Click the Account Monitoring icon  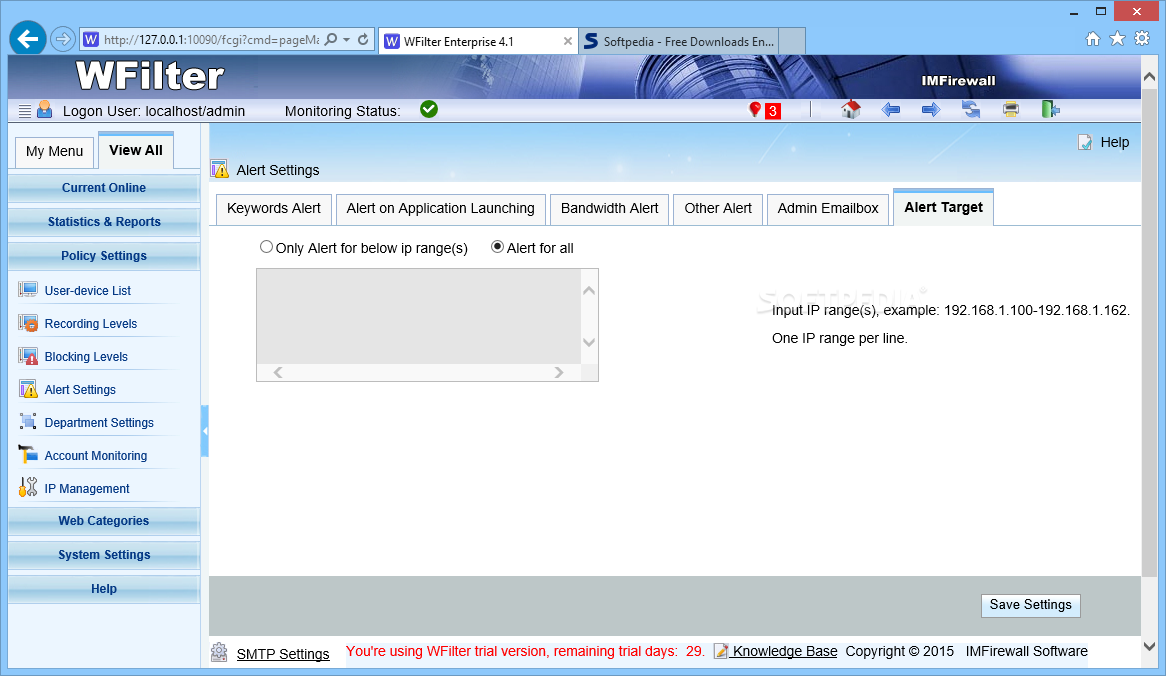(x=28, y=454)
